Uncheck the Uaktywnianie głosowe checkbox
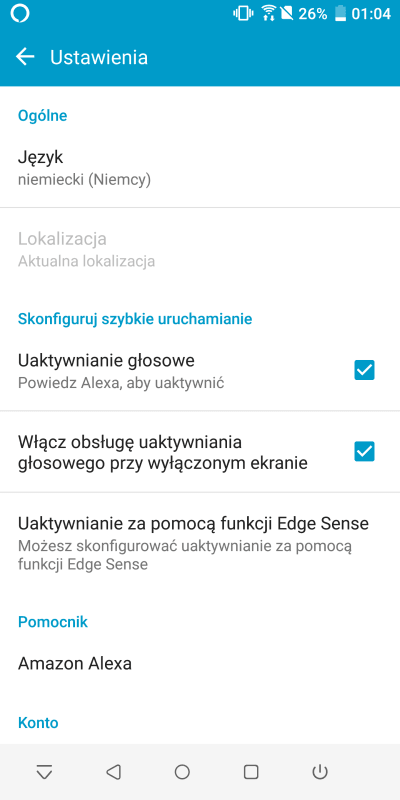Screen dimensions: 400x800 364,370
